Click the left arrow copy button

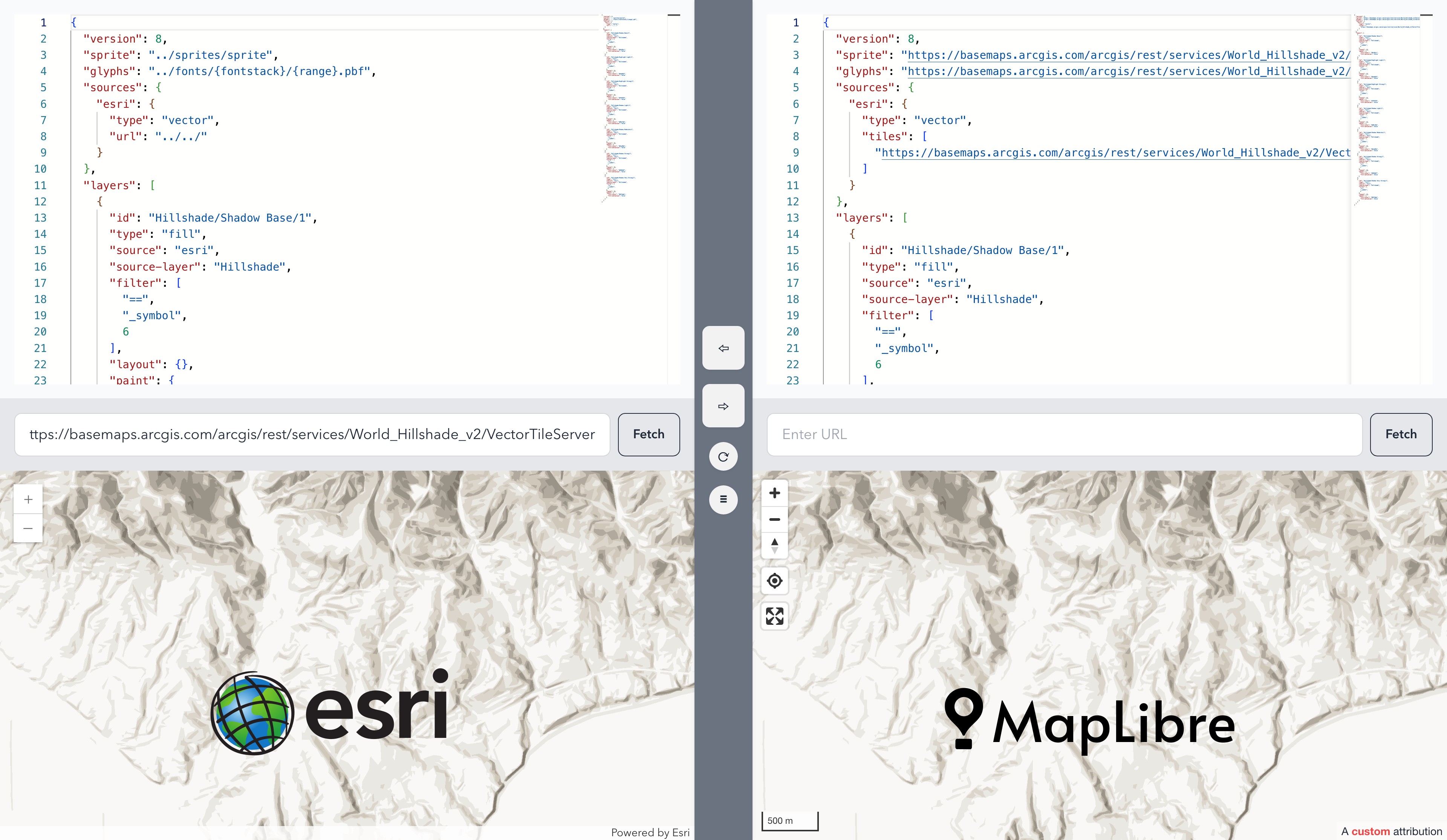point(723,348)
